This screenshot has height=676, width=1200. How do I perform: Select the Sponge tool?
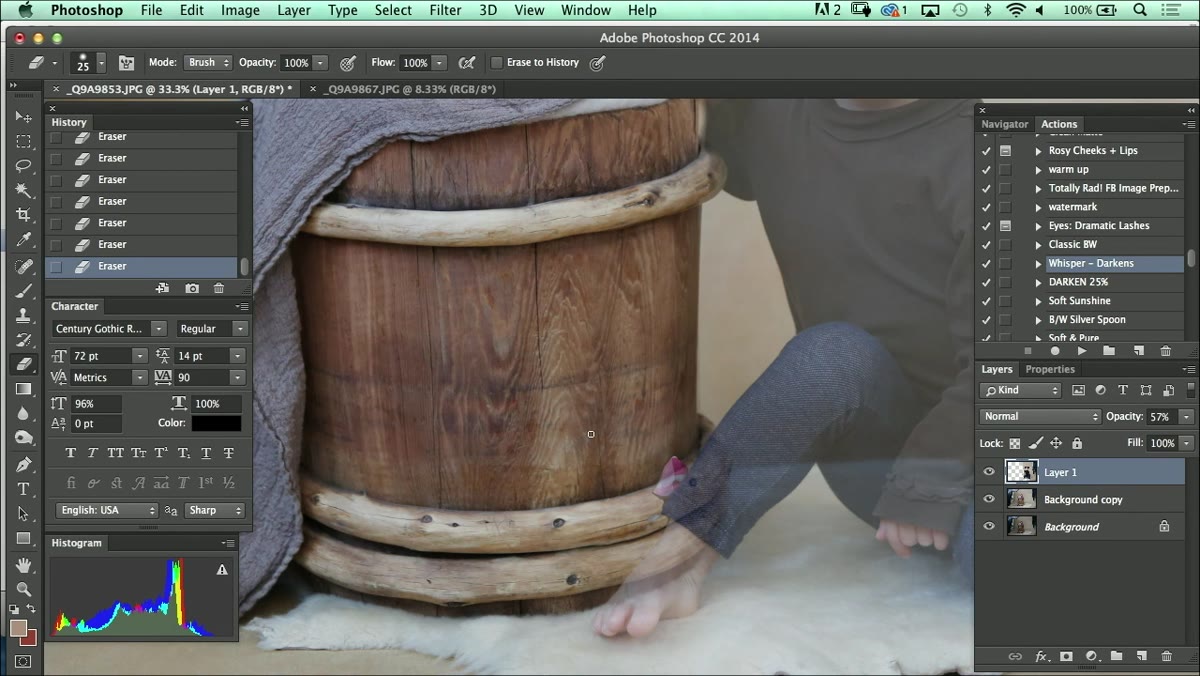click(x=24, y=438)
